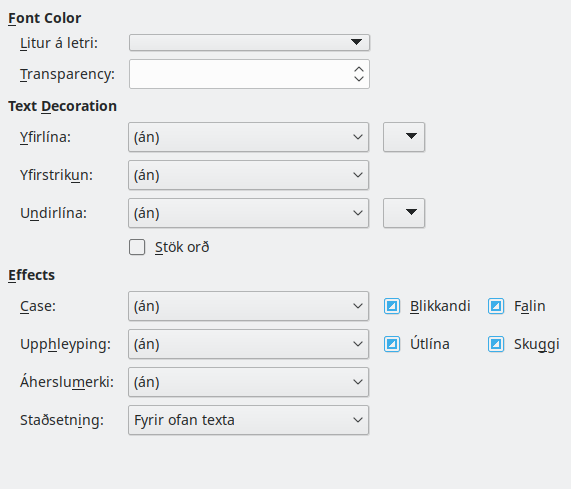Click the Áherslumerki label
The width and height of the screenshot is (571, 489).
(67, 382)
